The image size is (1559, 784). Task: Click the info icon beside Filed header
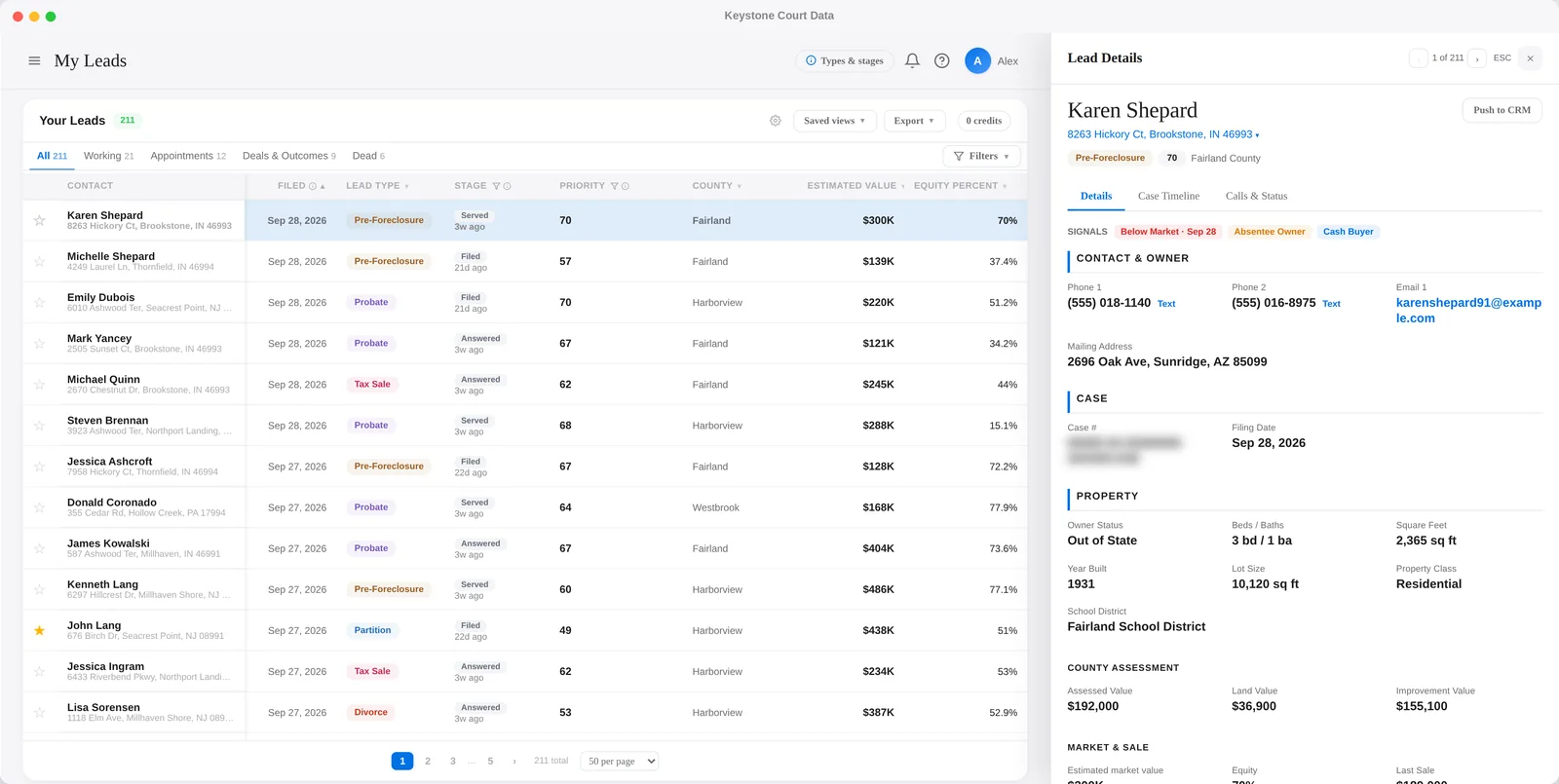pyautogui.click(x=313, y=186)
